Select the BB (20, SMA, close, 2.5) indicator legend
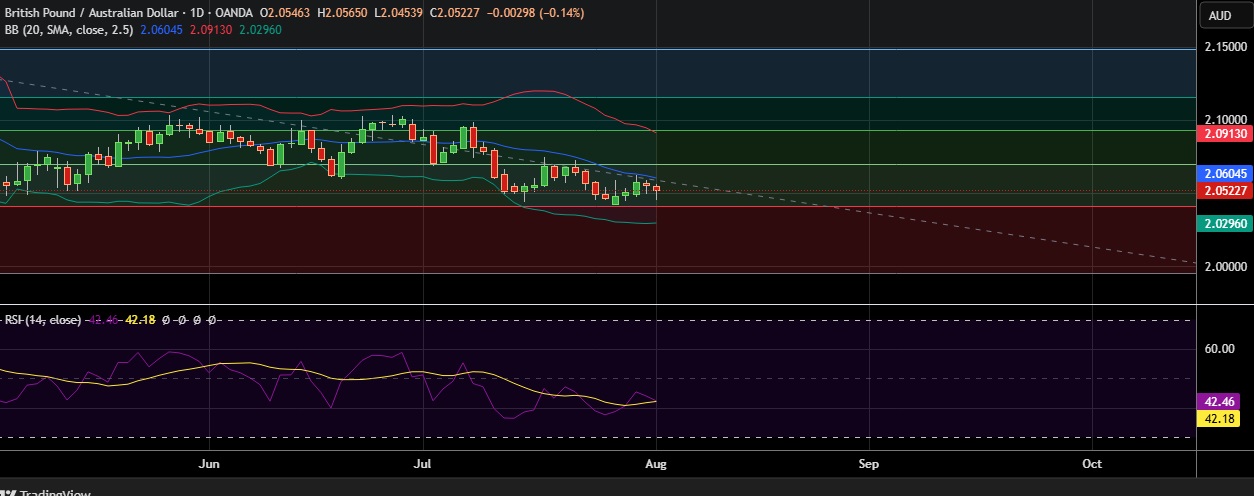 pyautogui.click(x=68, y=30)
